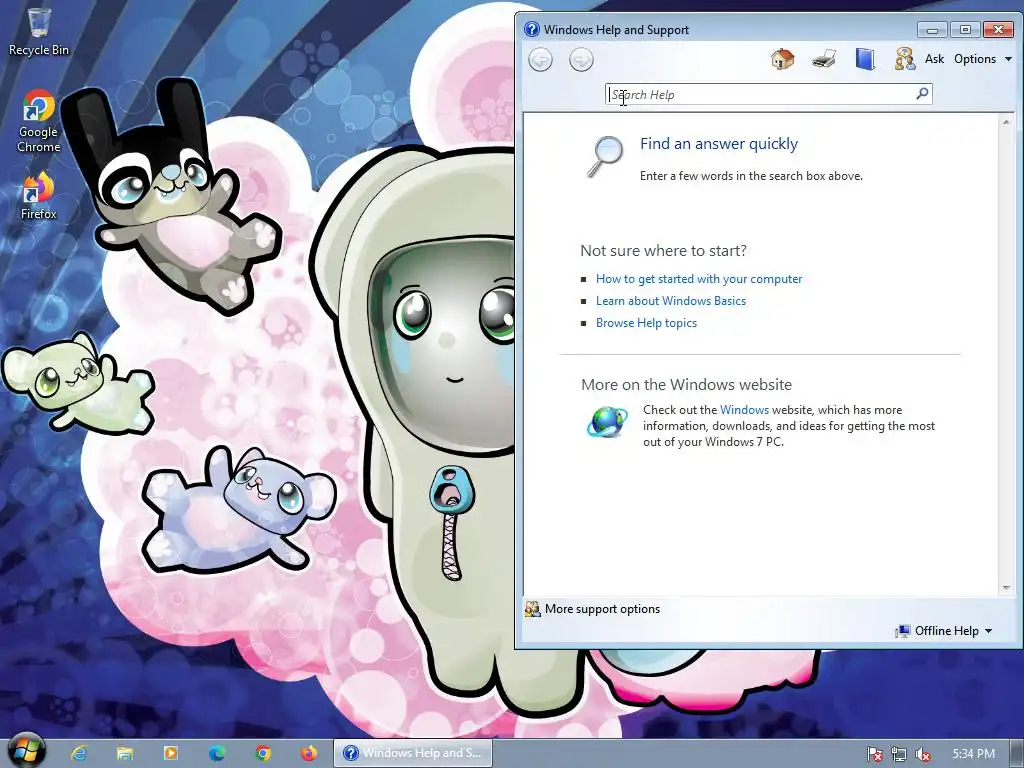
Task: Open the Action Center flag icon
Action: [875, 754]
